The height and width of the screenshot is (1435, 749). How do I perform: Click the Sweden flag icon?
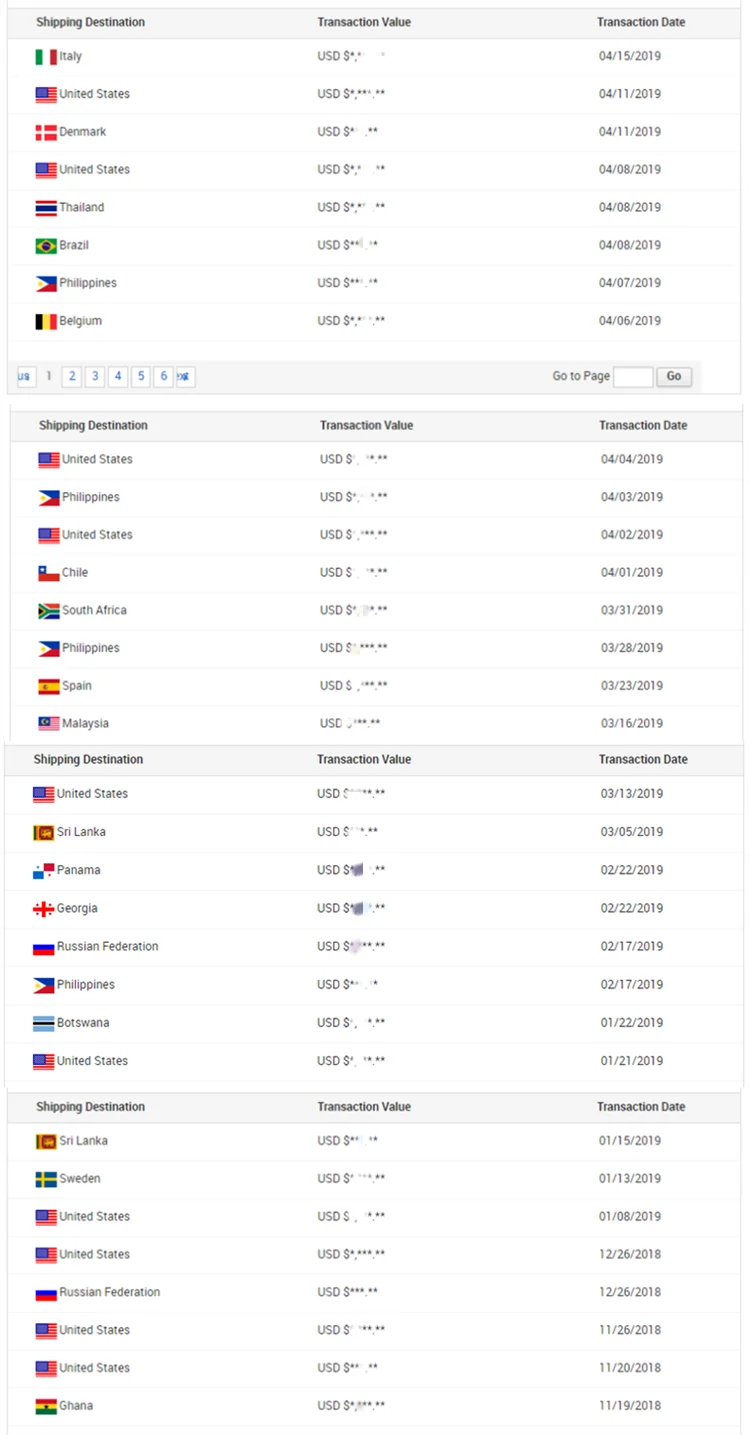click(46, 1180)
